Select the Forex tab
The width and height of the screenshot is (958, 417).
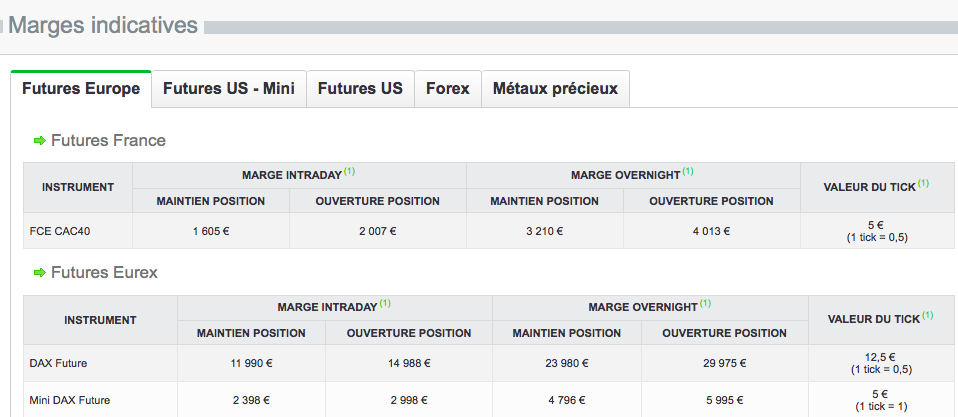447,89
